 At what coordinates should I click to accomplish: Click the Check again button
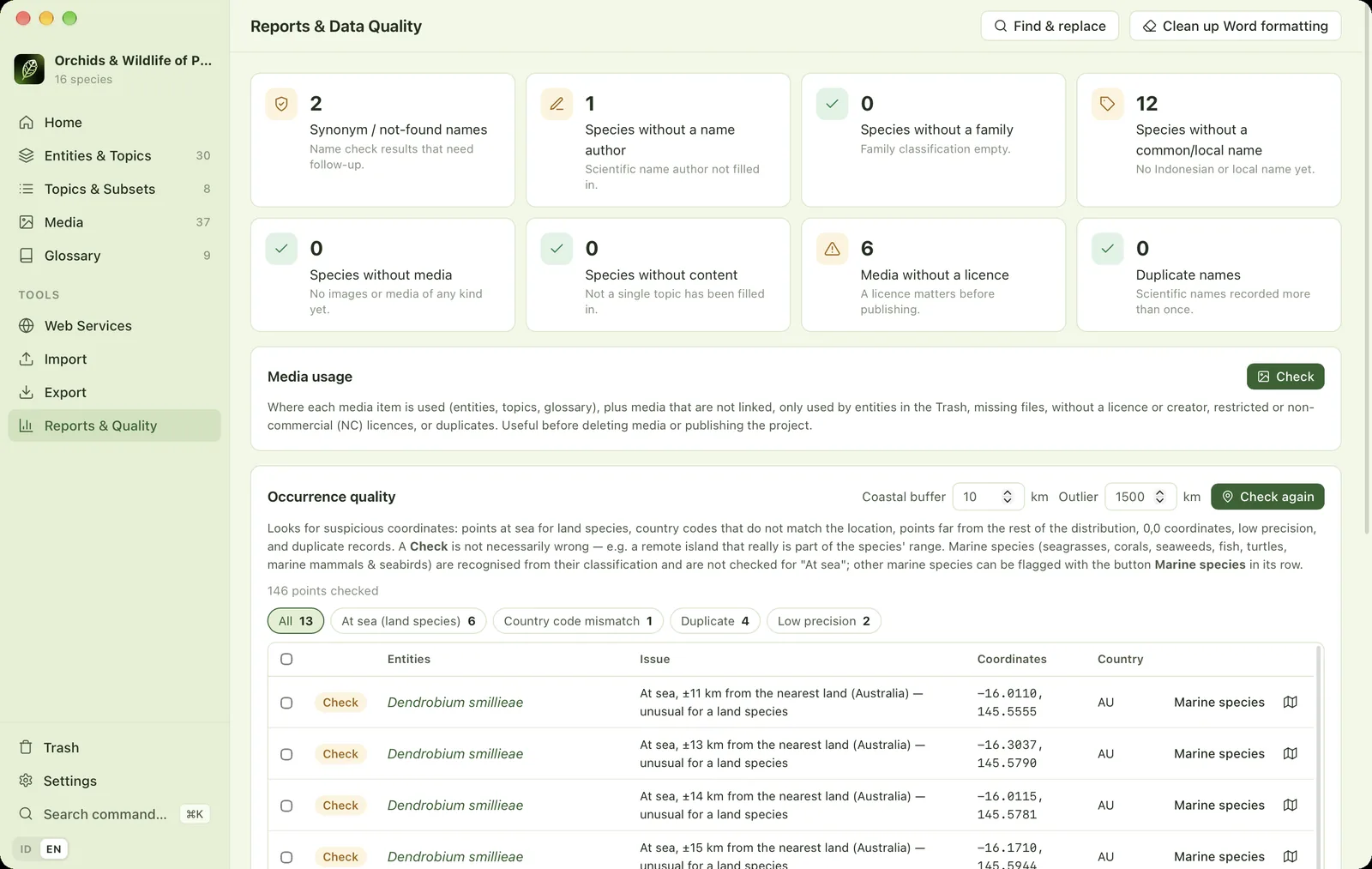click(1267, 497)
